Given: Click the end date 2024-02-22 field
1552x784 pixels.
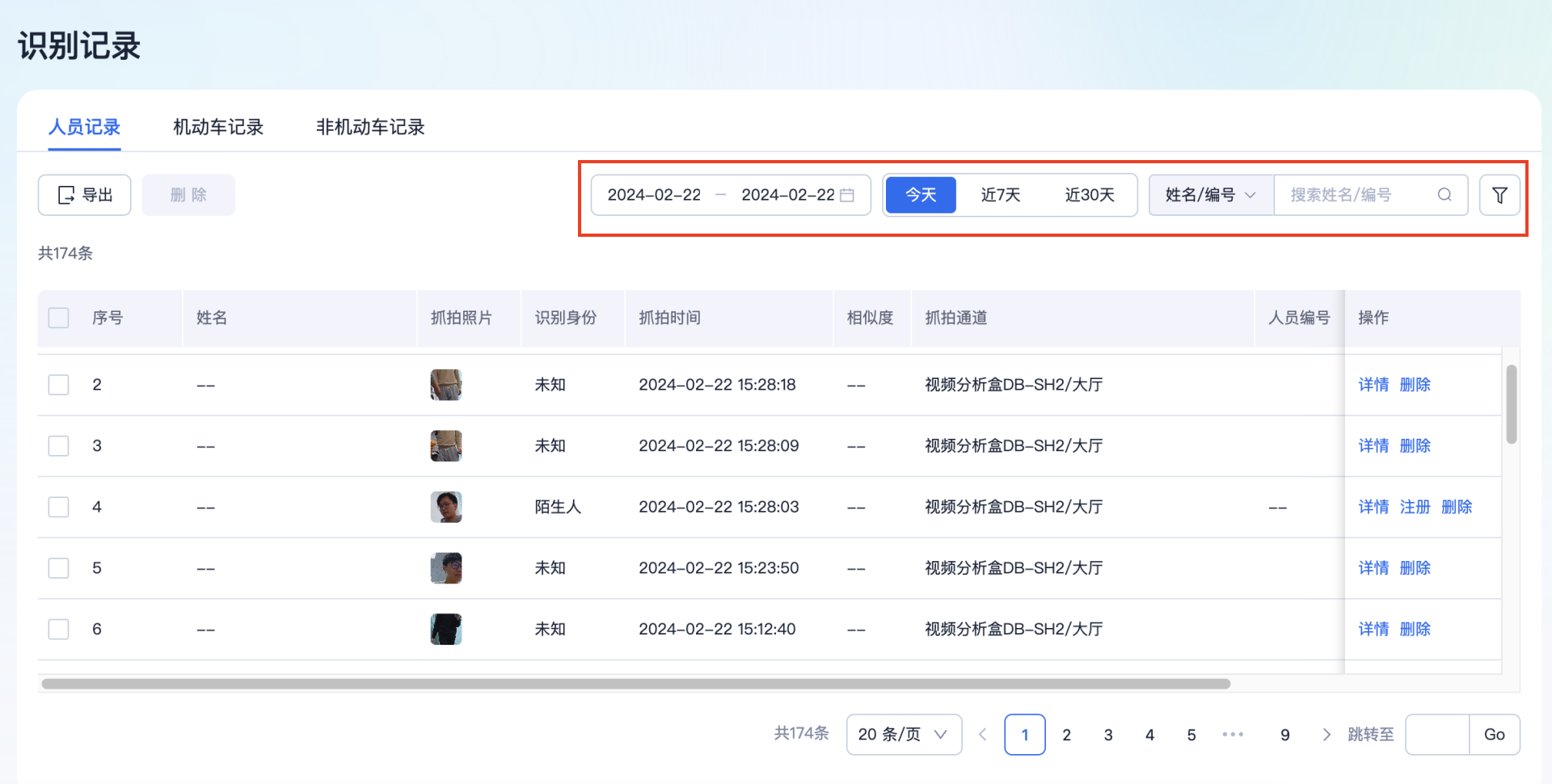Looking at the screenshot, I should [x=788, y=195].
